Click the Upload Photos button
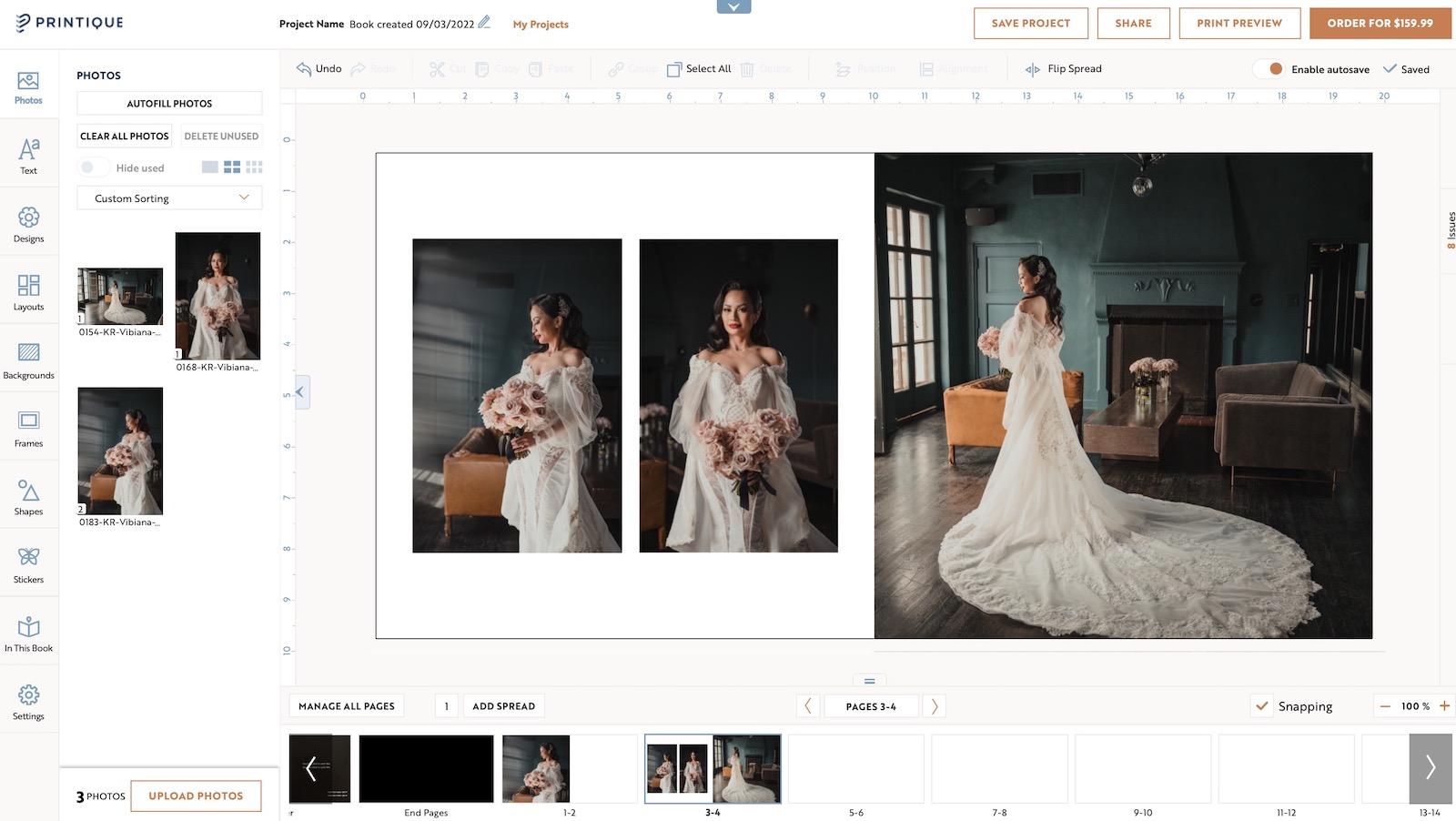Viewport: 1456px width, 821px height. (196, 796)
